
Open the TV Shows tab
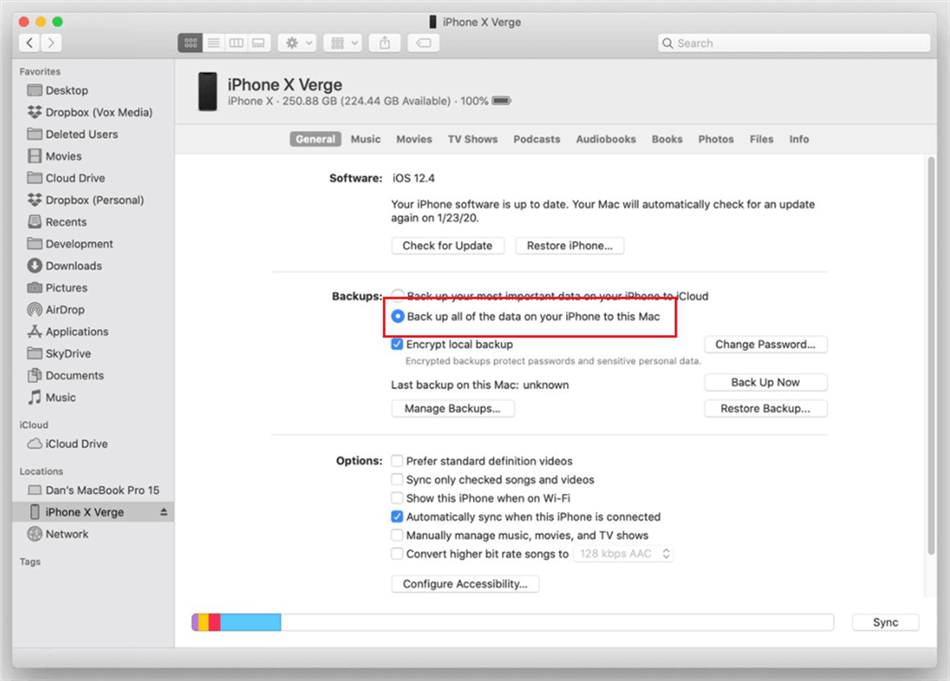(x=473, y=139)
